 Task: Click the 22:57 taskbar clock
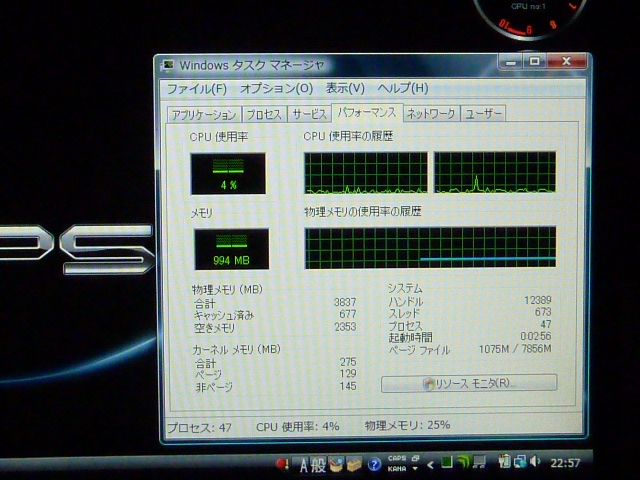[x=565, y=463]
